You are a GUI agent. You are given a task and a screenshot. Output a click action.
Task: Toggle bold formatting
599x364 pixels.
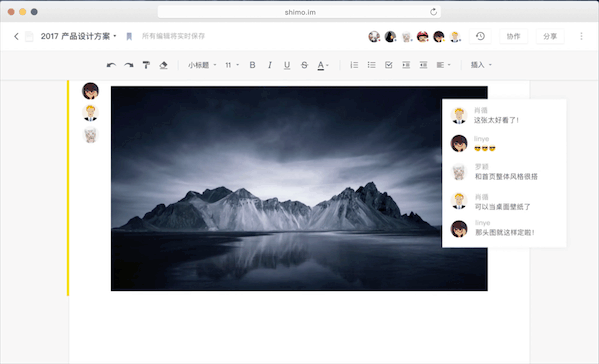click(252, 65)
